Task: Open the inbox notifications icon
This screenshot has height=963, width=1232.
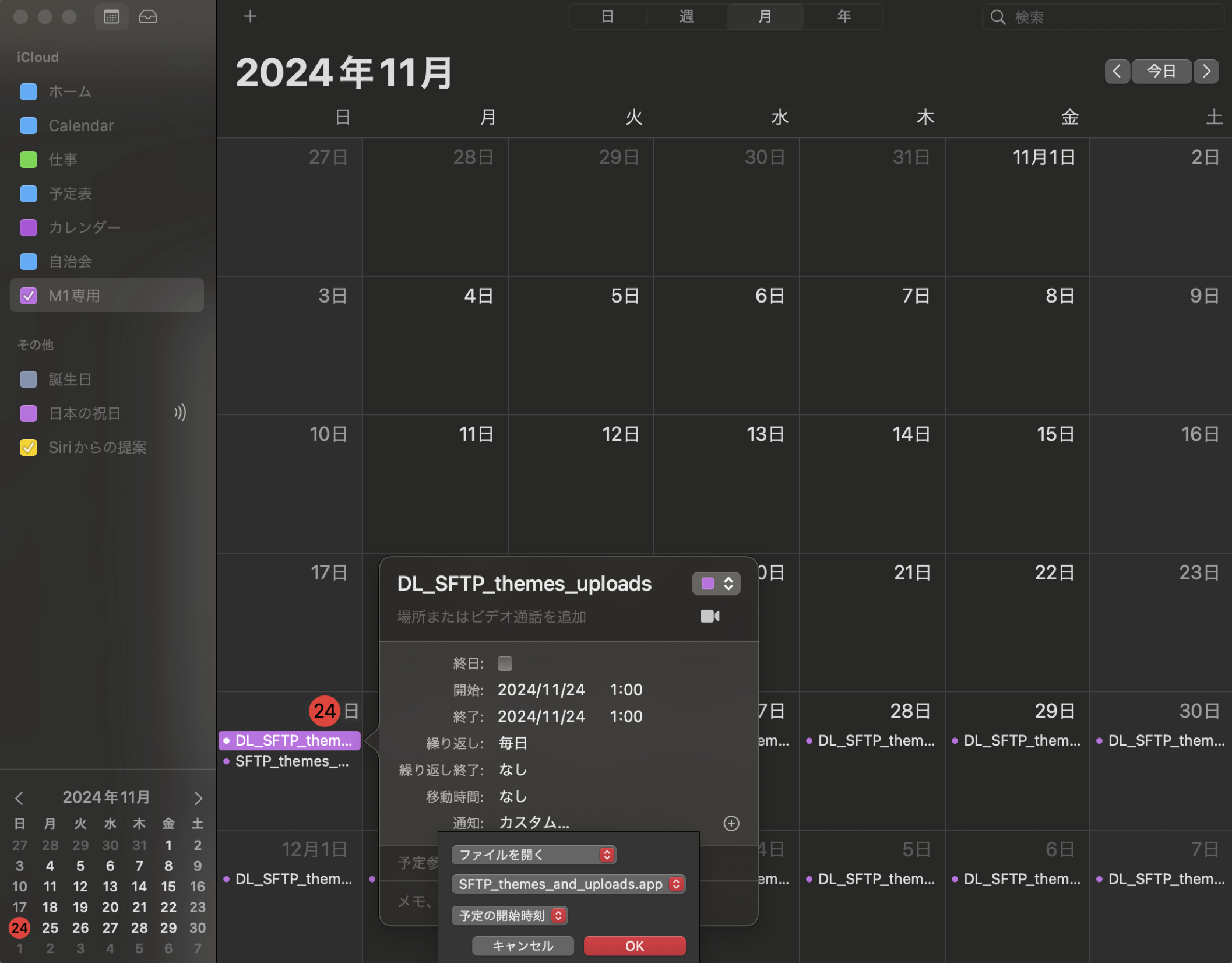Action: click(x=148, y=16)
